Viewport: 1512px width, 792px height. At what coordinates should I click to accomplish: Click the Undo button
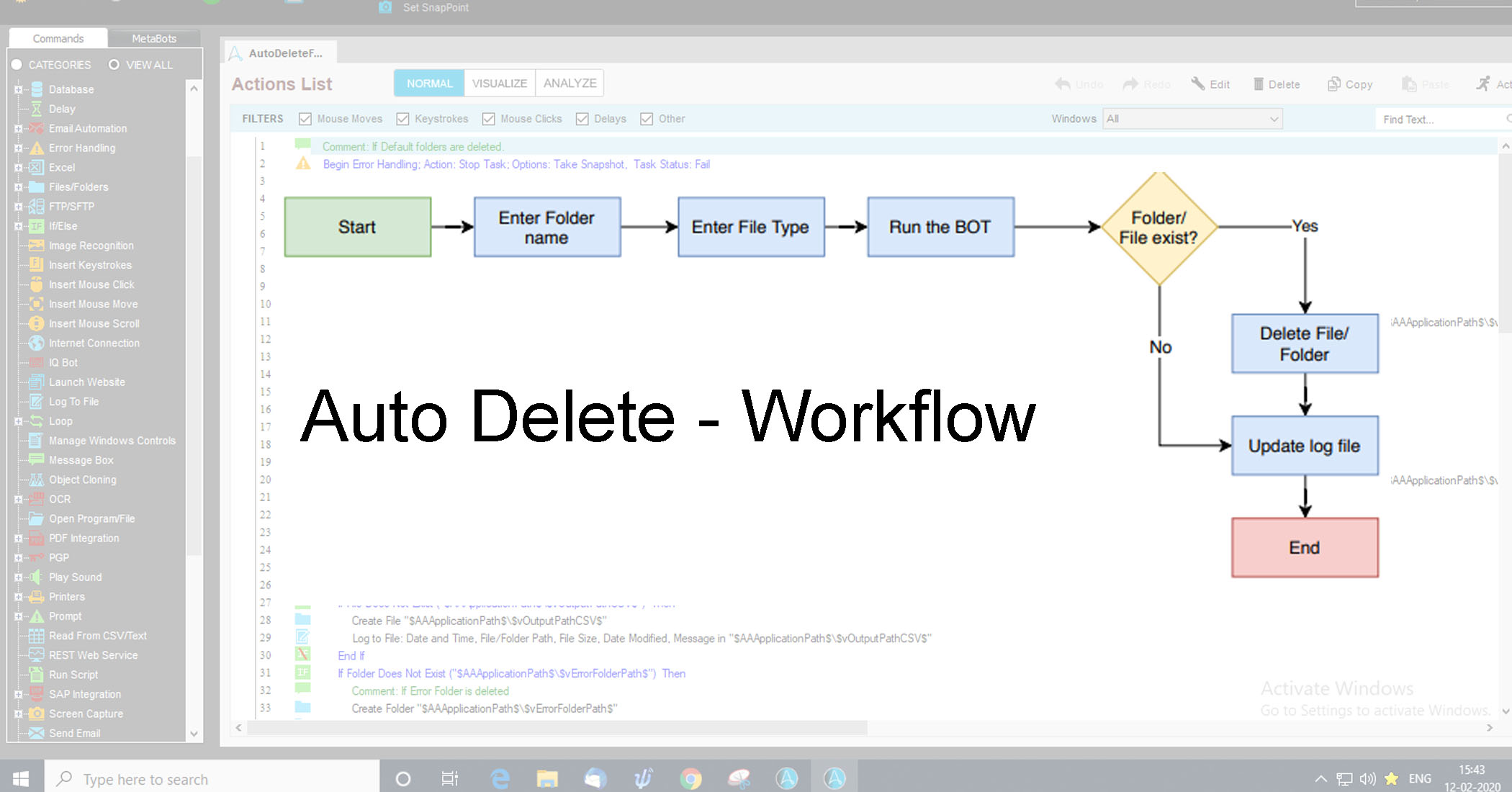(1079, 84)
